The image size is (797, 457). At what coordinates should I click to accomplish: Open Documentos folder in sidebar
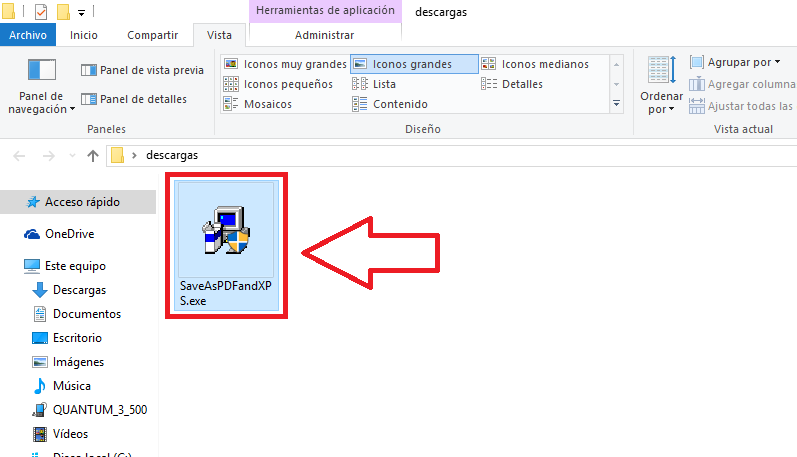(x=77, y=314)
